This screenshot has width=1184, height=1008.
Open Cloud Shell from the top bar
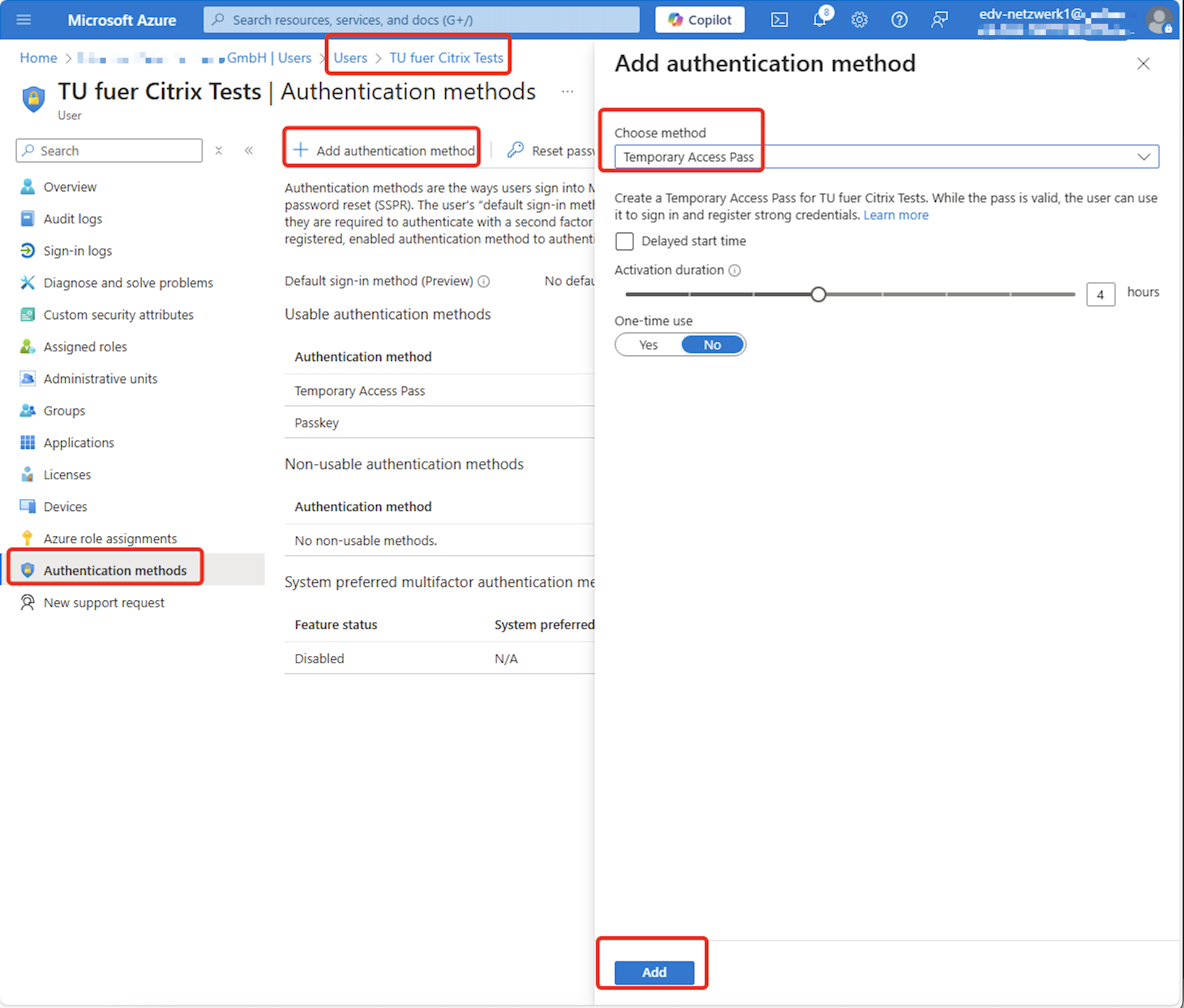click(x=780, y=20)
